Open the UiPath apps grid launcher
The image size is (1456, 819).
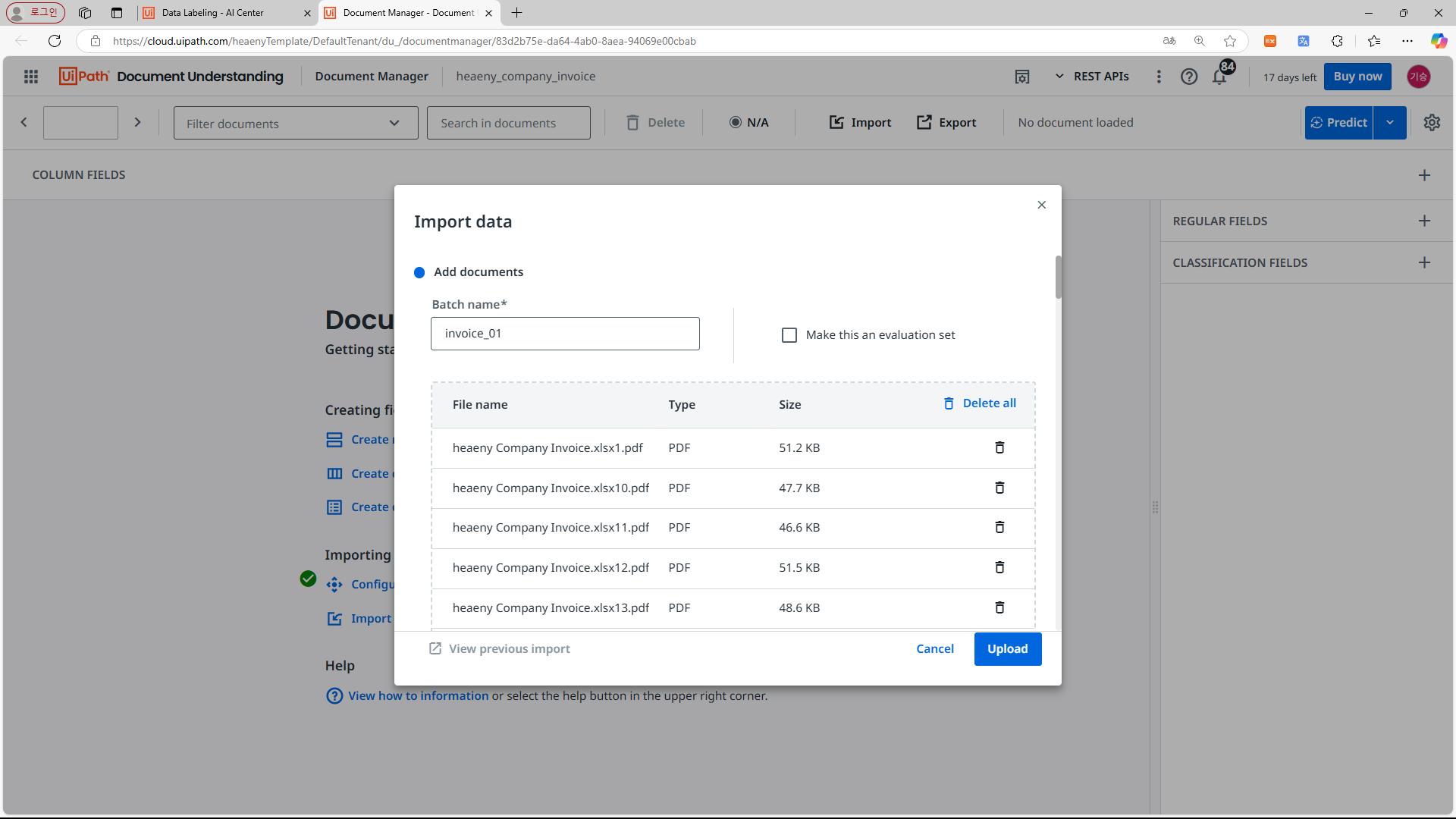click(31, 77)
